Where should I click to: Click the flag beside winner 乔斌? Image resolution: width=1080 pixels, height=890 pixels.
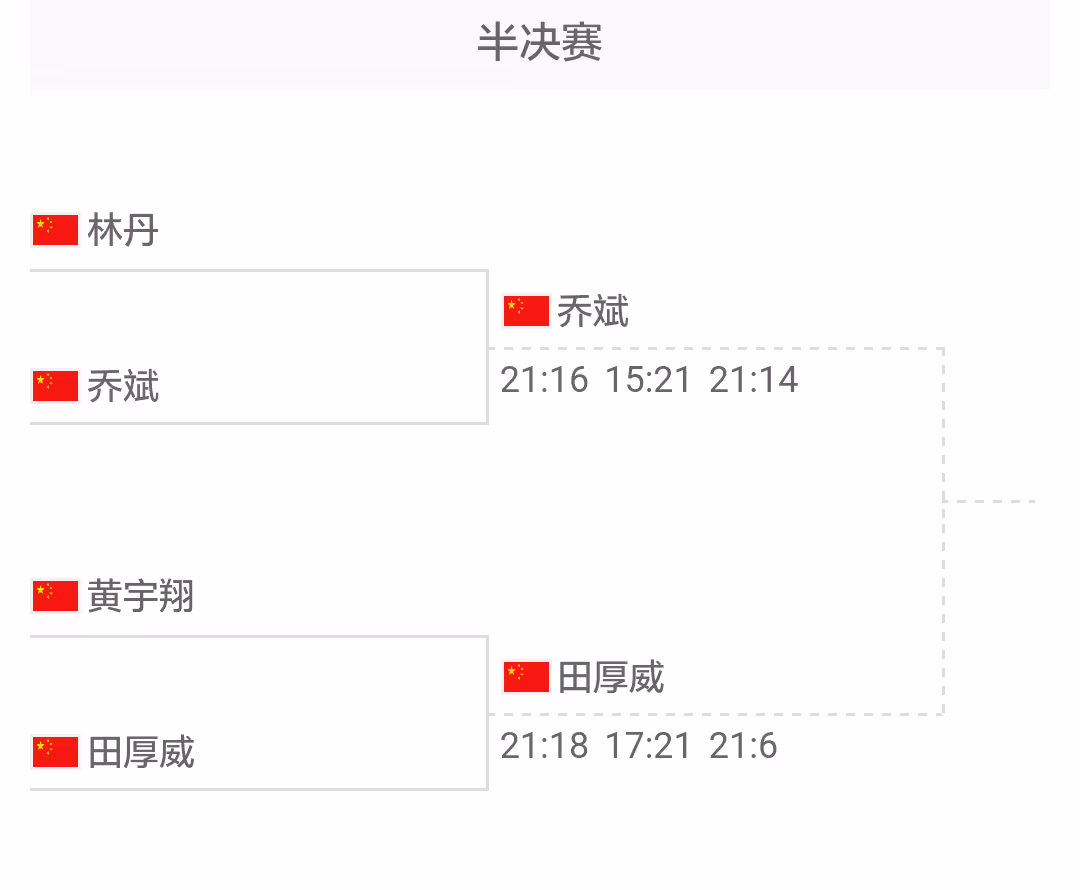tap(526, 311)
